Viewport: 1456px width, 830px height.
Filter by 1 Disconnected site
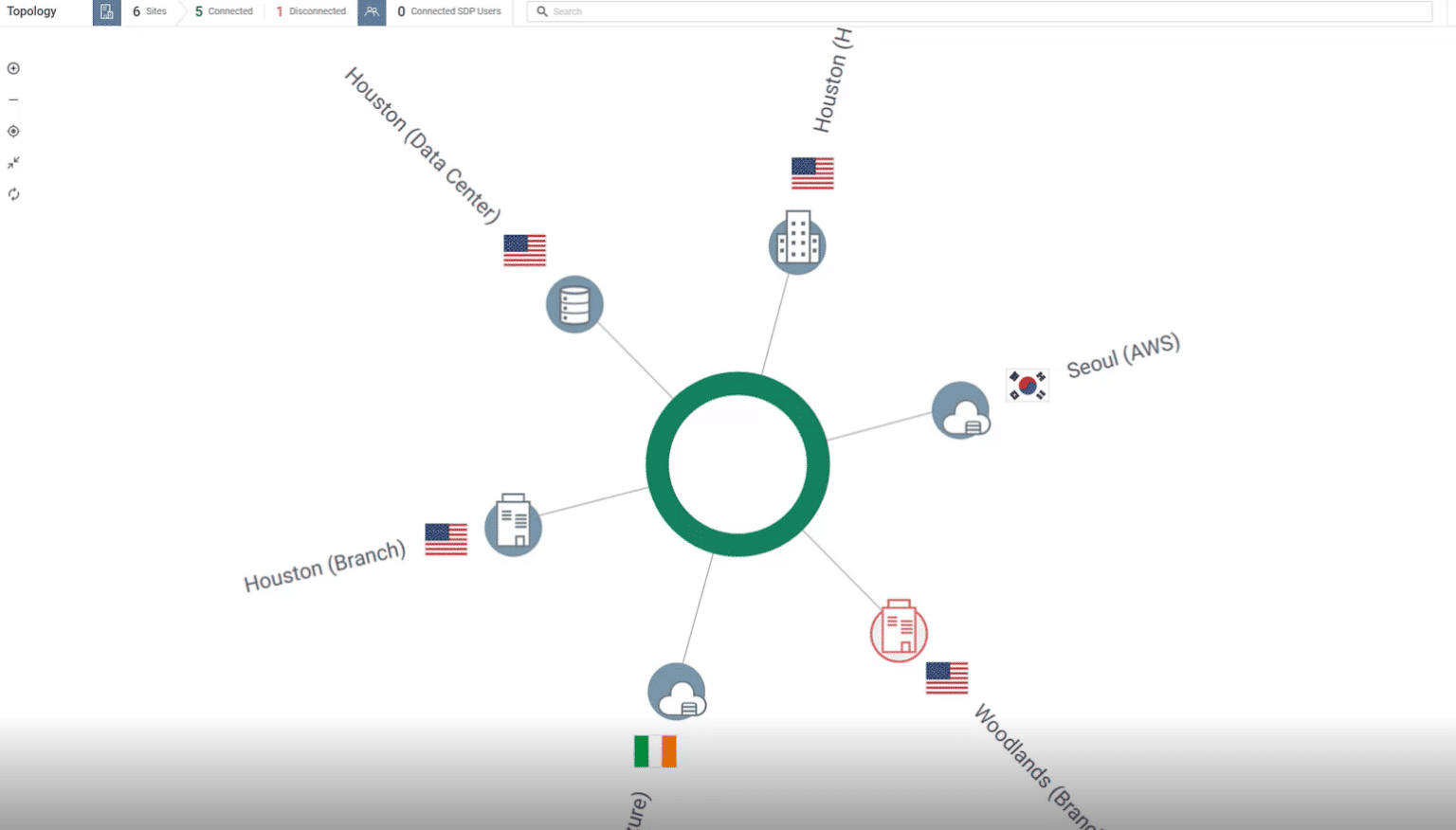(311, 12)
